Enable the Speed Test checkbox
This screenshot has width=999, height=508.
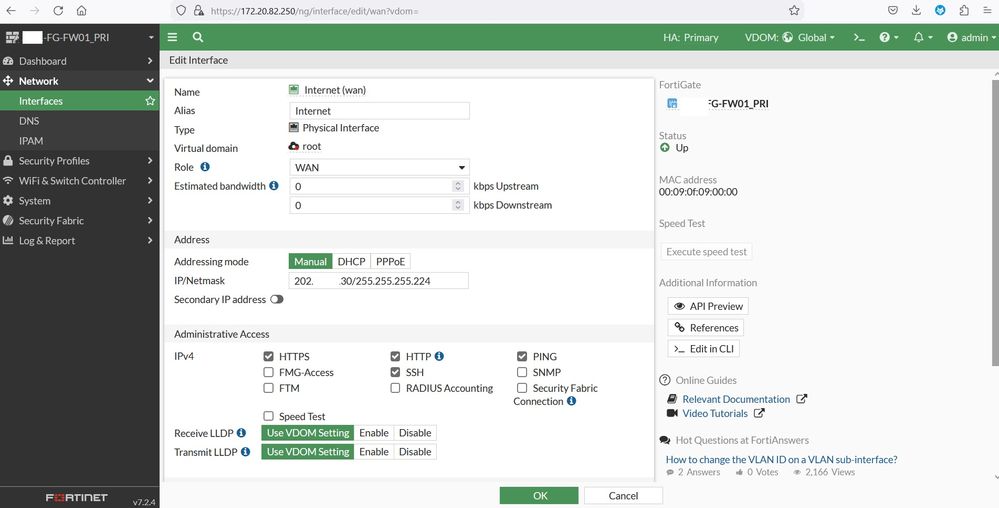[268, 416]
